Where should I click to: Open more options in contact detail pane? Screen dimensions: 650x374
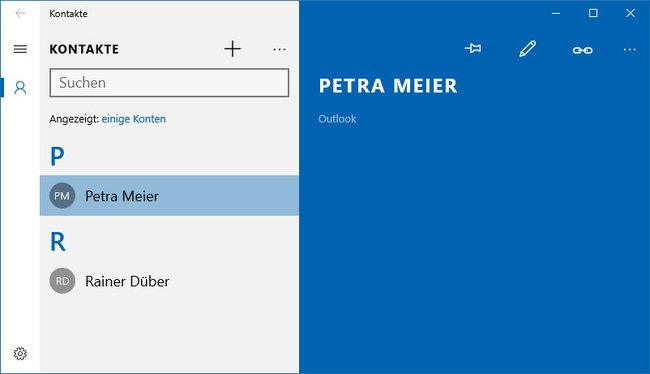point(629,50)
